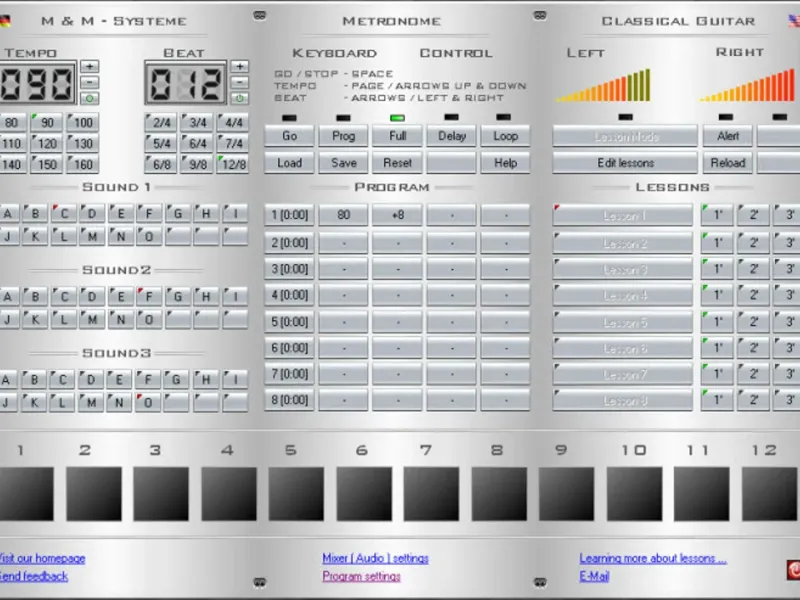Select sound K in Sound2

[x=35, y=319]
